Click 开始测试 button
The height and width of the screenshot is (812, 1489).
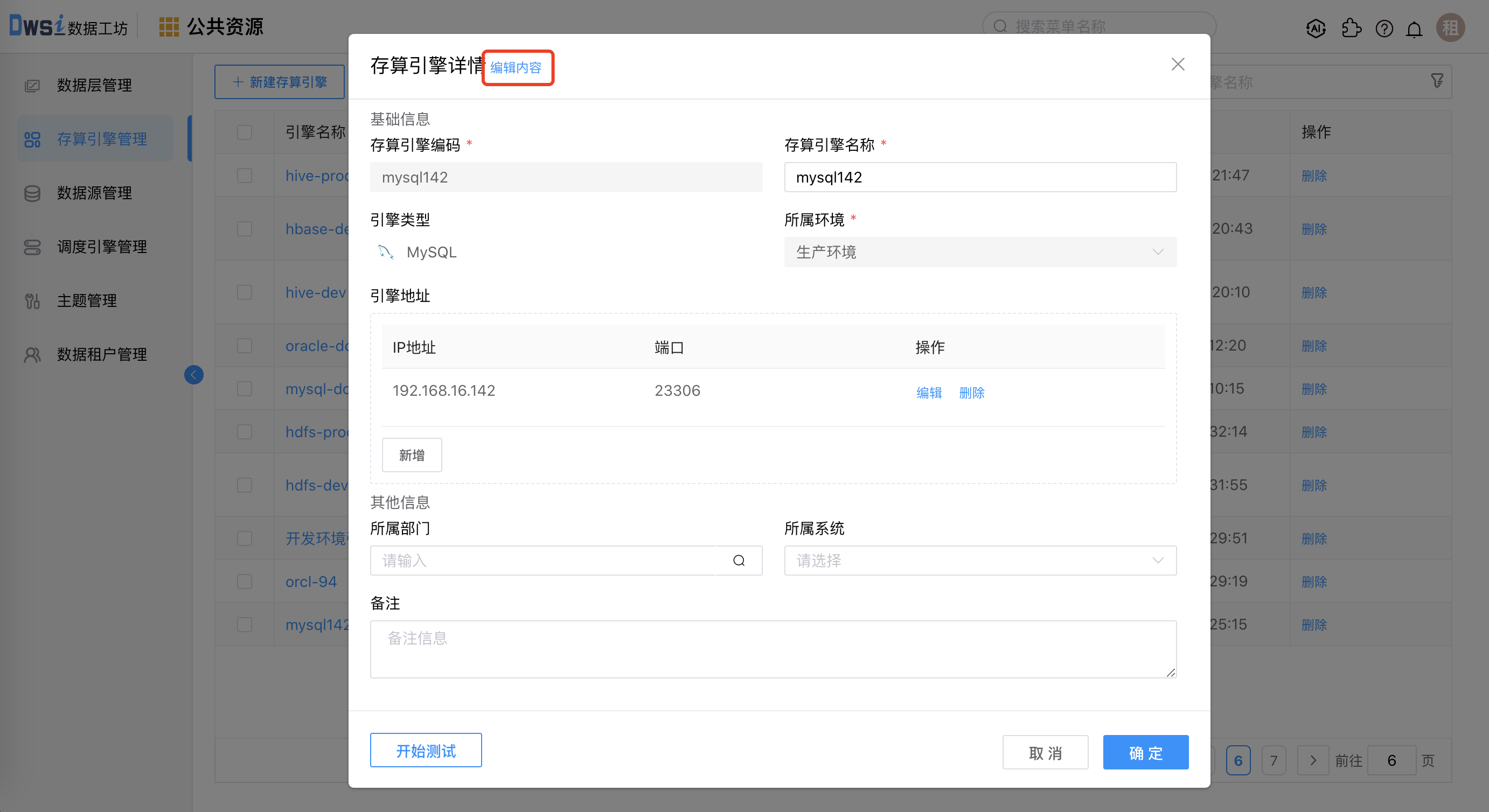[x=426, y=750]
